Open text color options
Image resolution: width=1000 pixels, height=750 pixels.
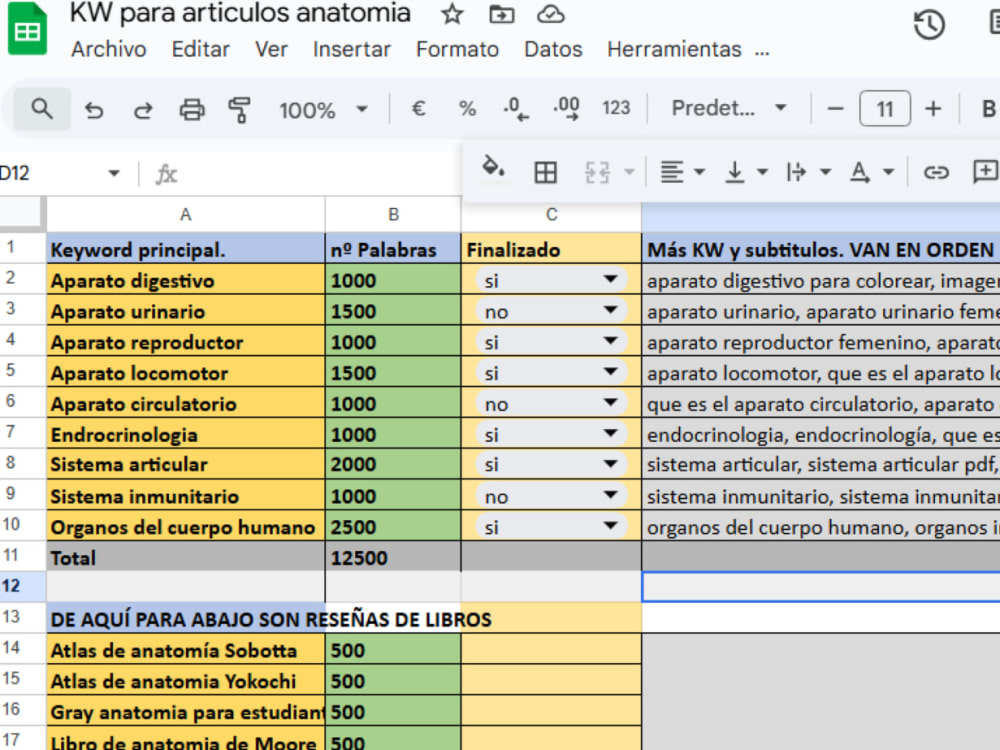pos(871,172)
